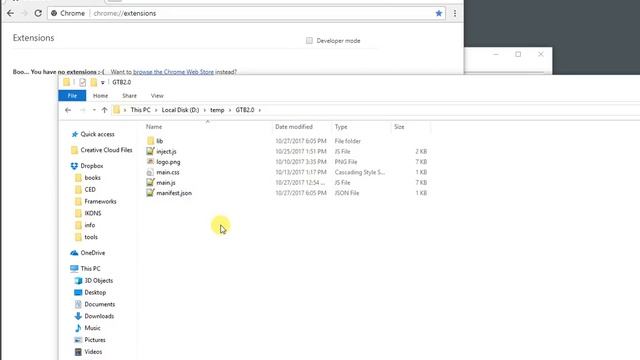
Task: Open the books folder under Dropbox
Action: [93, 178]
